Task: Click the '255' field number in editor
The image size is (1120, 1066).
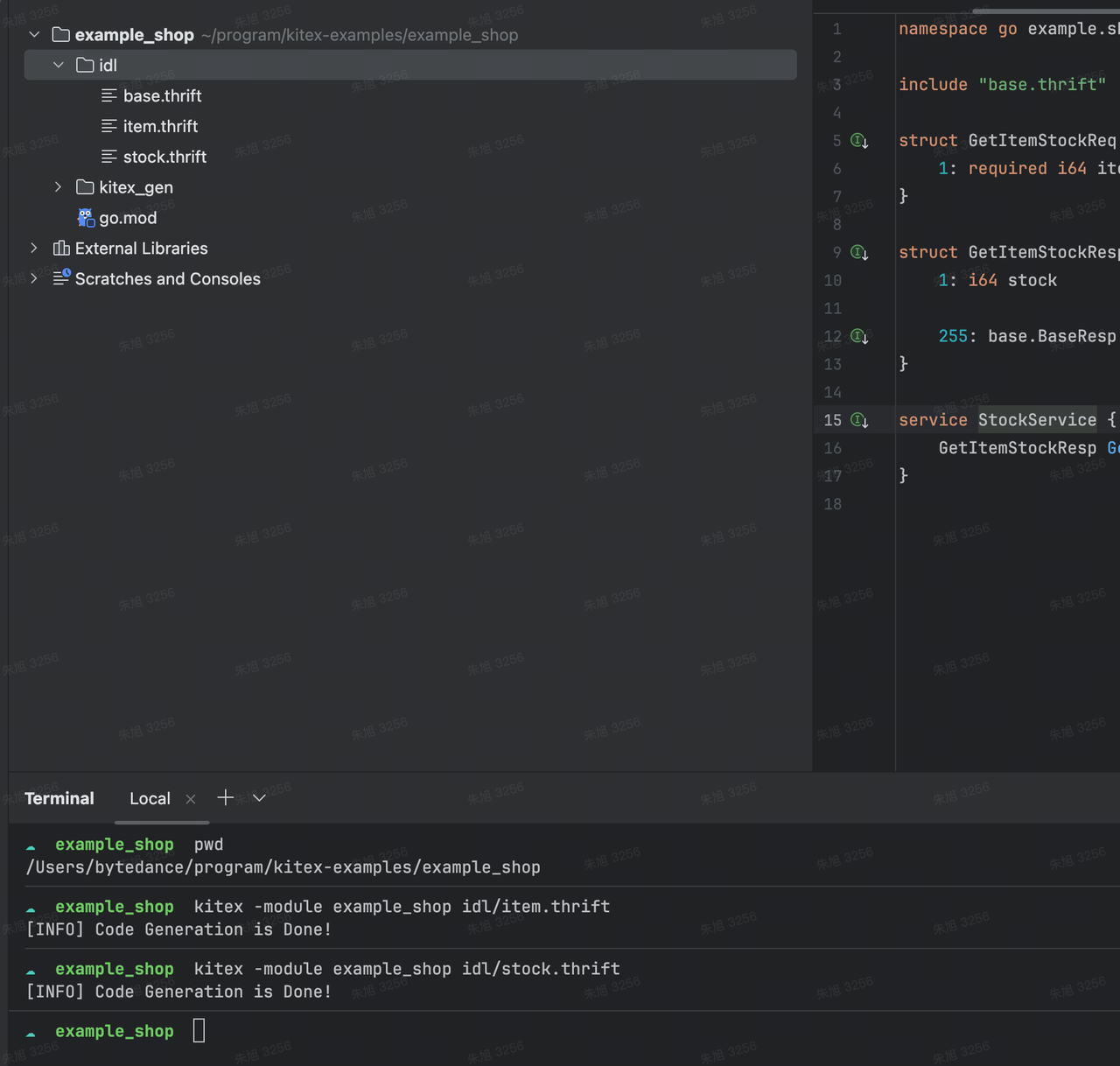Action: tap(953, 336)
